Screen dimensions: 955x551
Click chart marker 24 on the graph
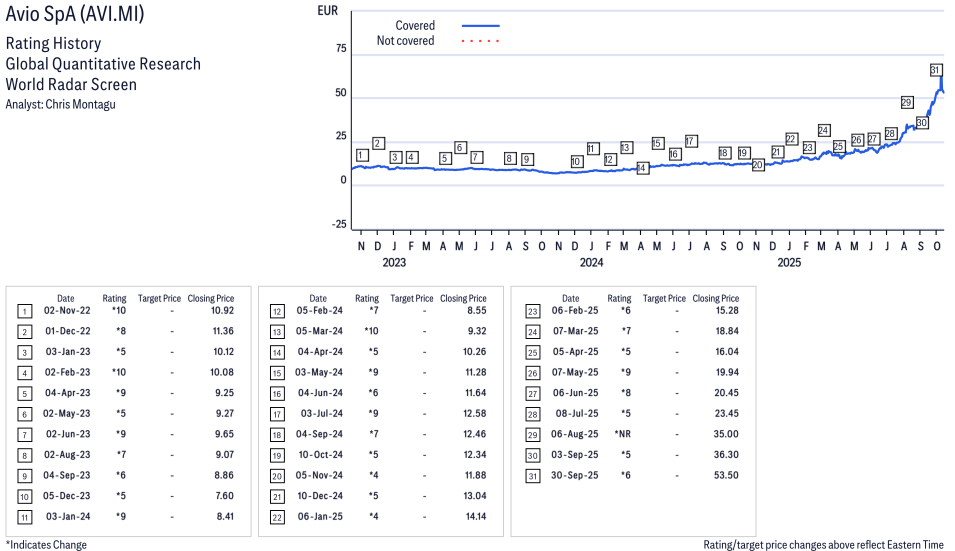[824, 130]
